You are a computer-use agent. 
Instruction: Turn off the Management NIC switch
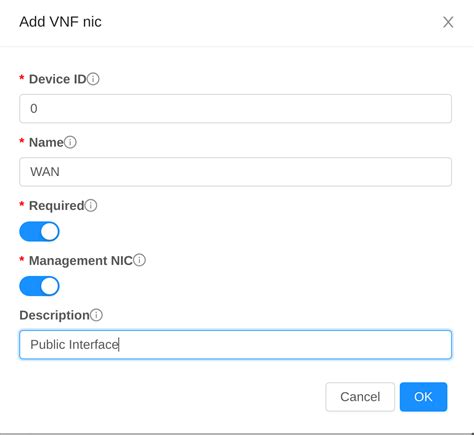39,286
